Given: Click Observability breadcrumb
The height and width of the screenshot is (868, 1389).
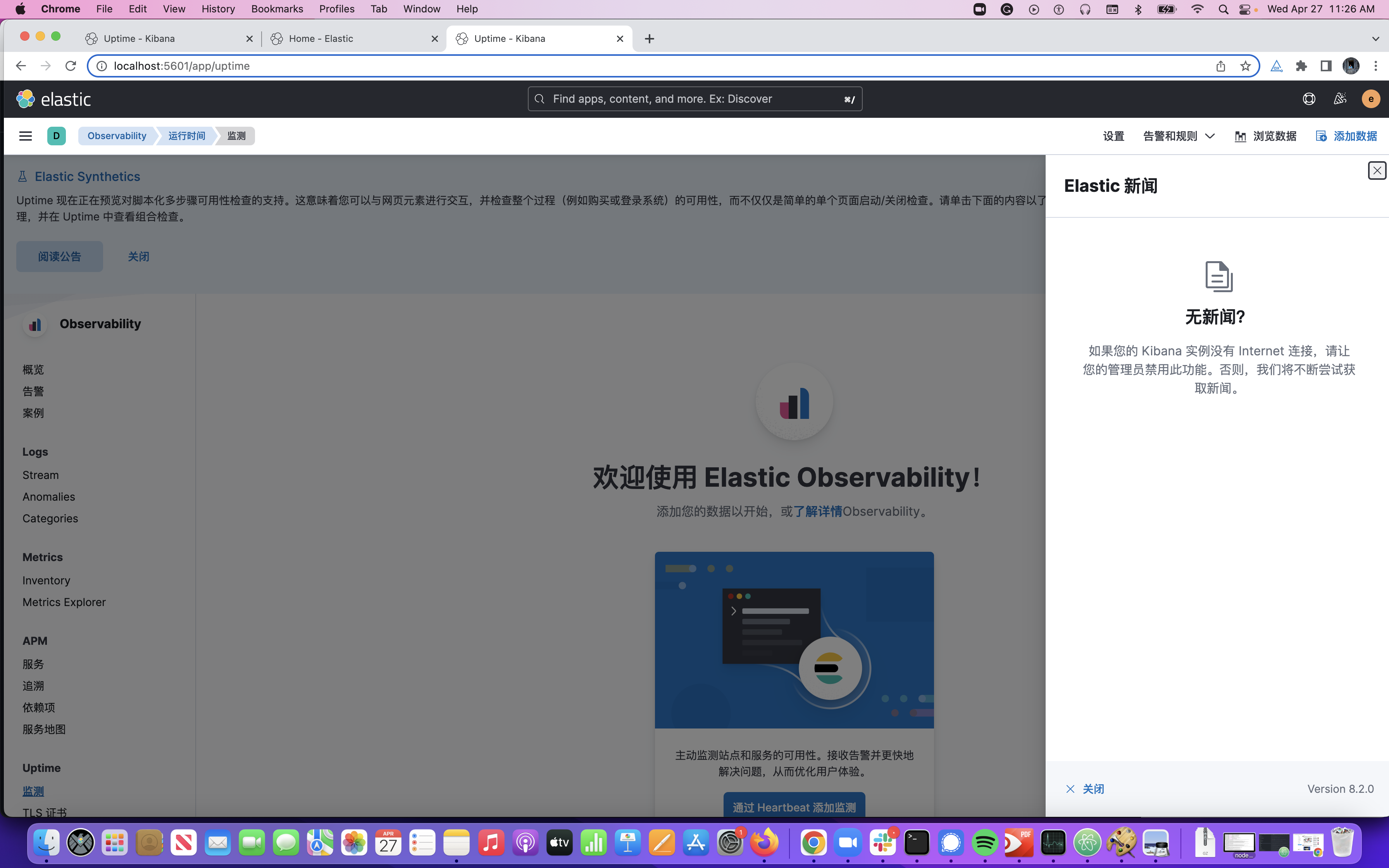Looking at the screenshot, I should click(117, 136).
